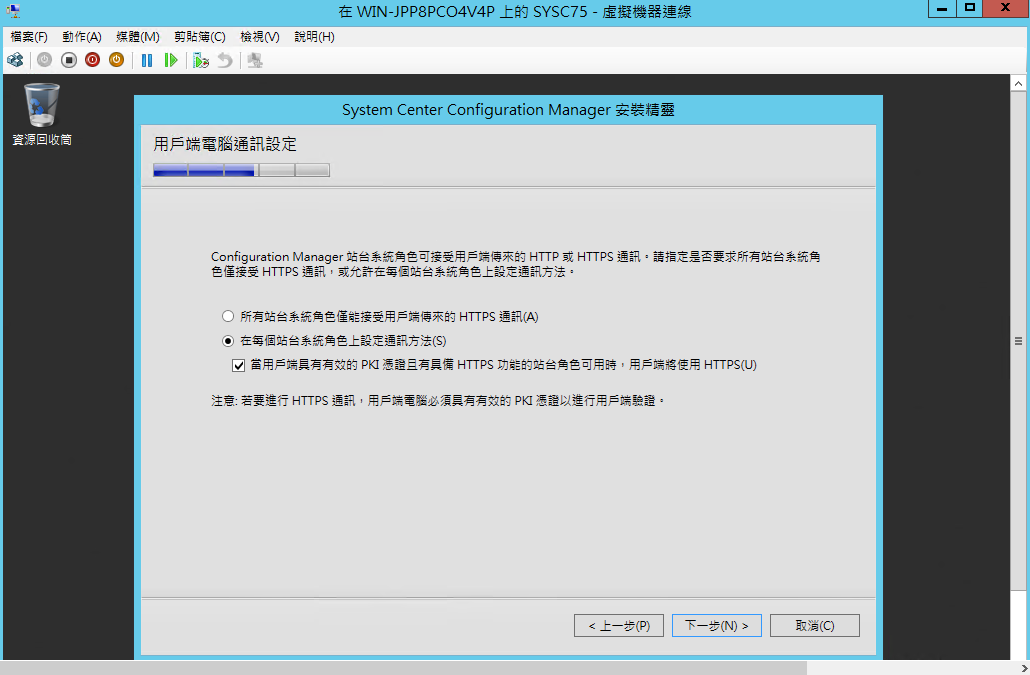This screenshot has width=1030, height=675.
Task: Click the orange Save state toolbar icon
Action: (116, 60)
